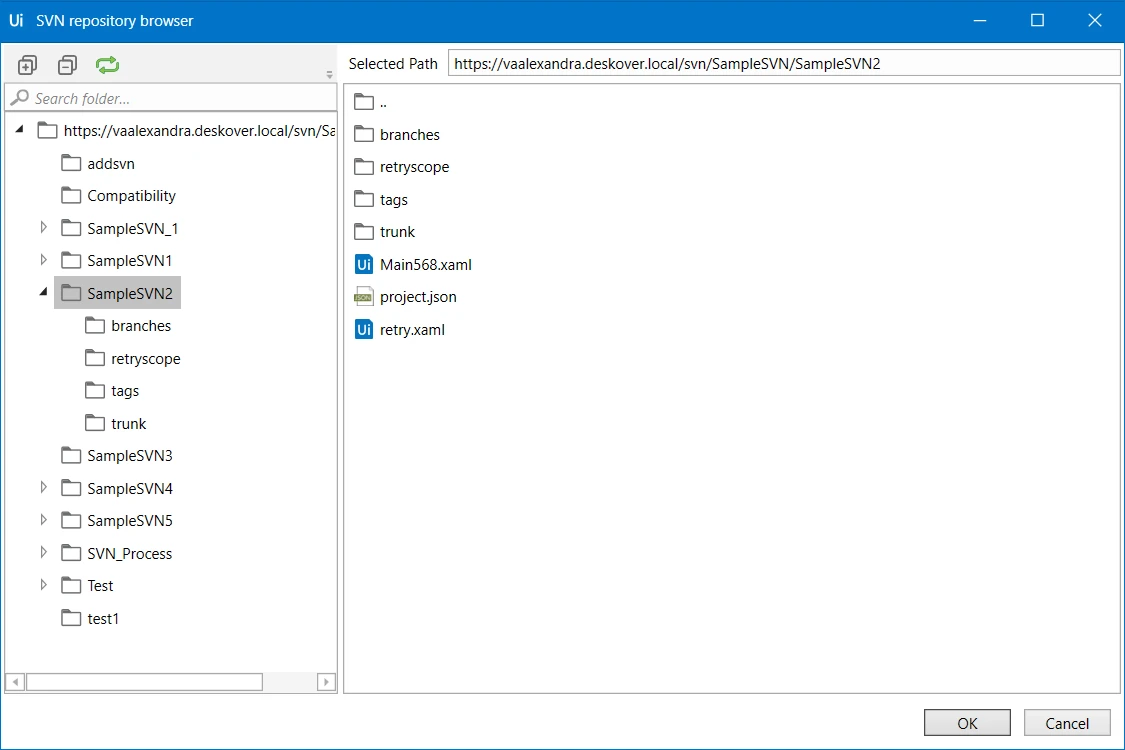Expand the SampleSVN1 tree node

(44, 260)
